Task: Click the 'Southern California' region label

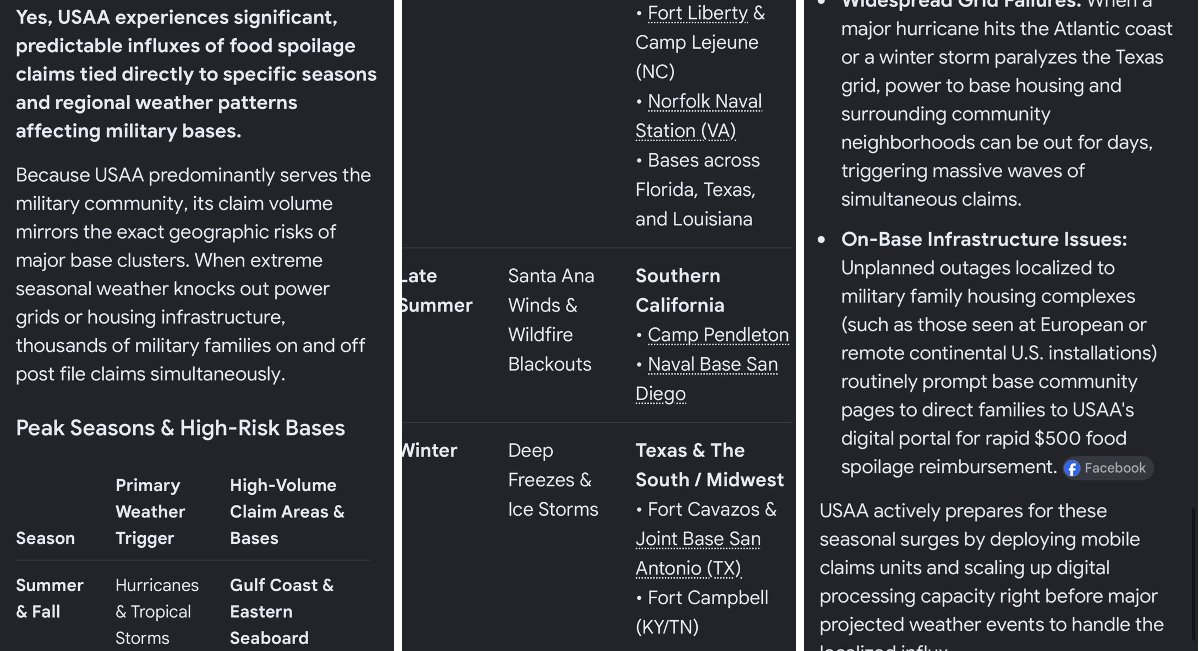Action: click(x=680, y=290)
